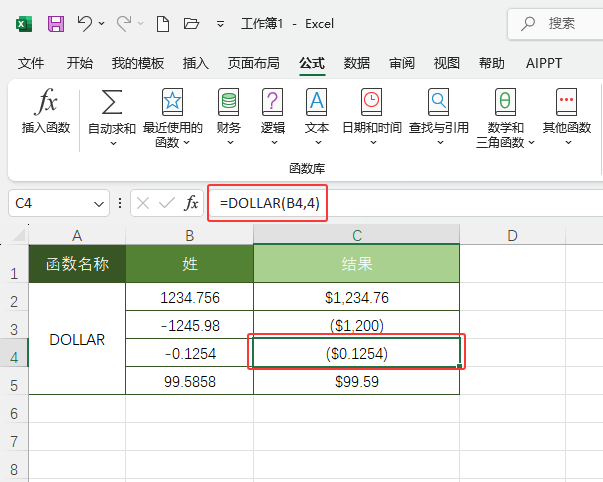Open the 逻辑 functions library
603x482 pixels.
point(273,117)
